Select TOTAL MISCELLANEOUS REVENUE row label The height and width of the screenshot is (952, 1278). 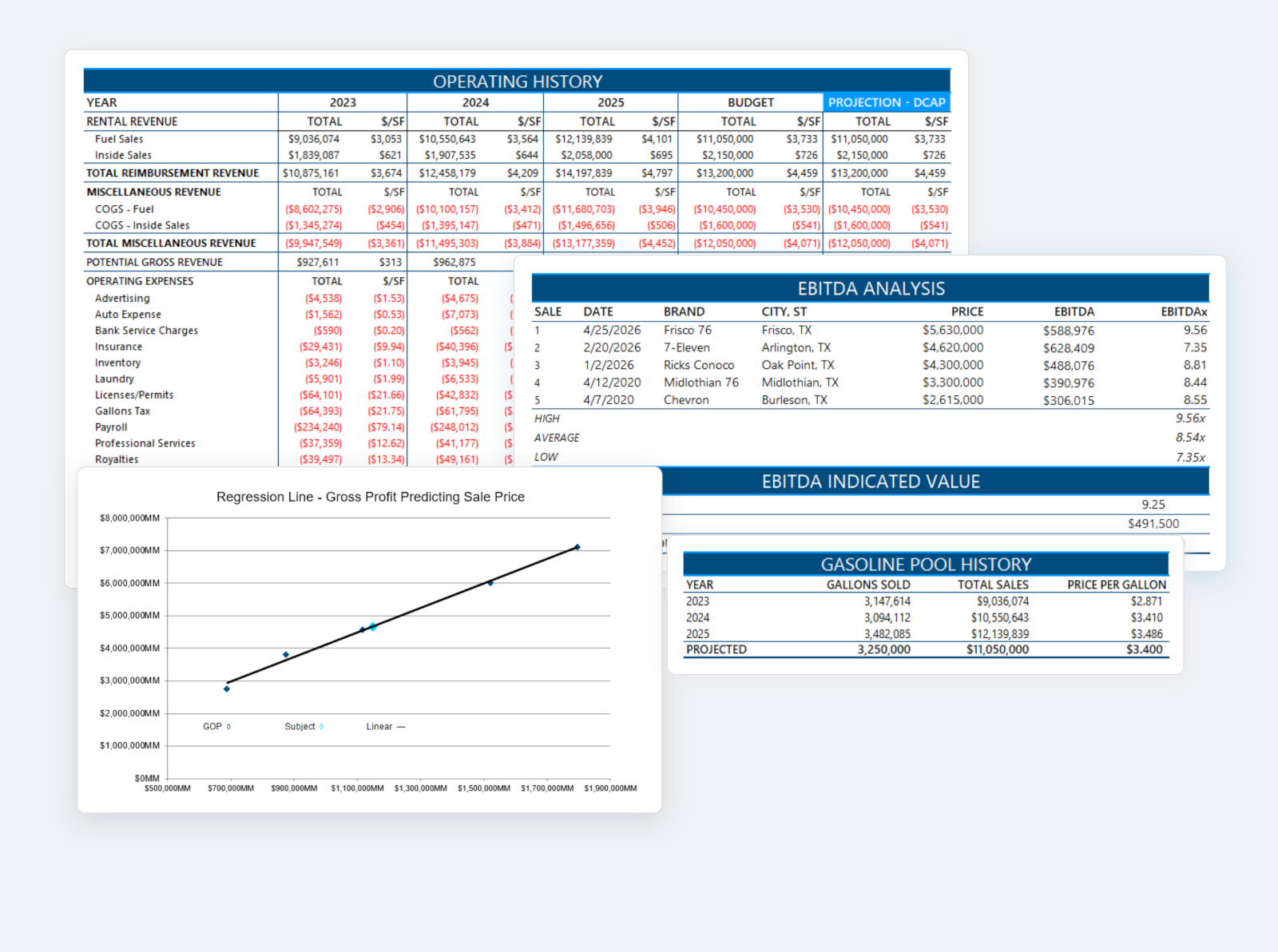tap(171, 243)
